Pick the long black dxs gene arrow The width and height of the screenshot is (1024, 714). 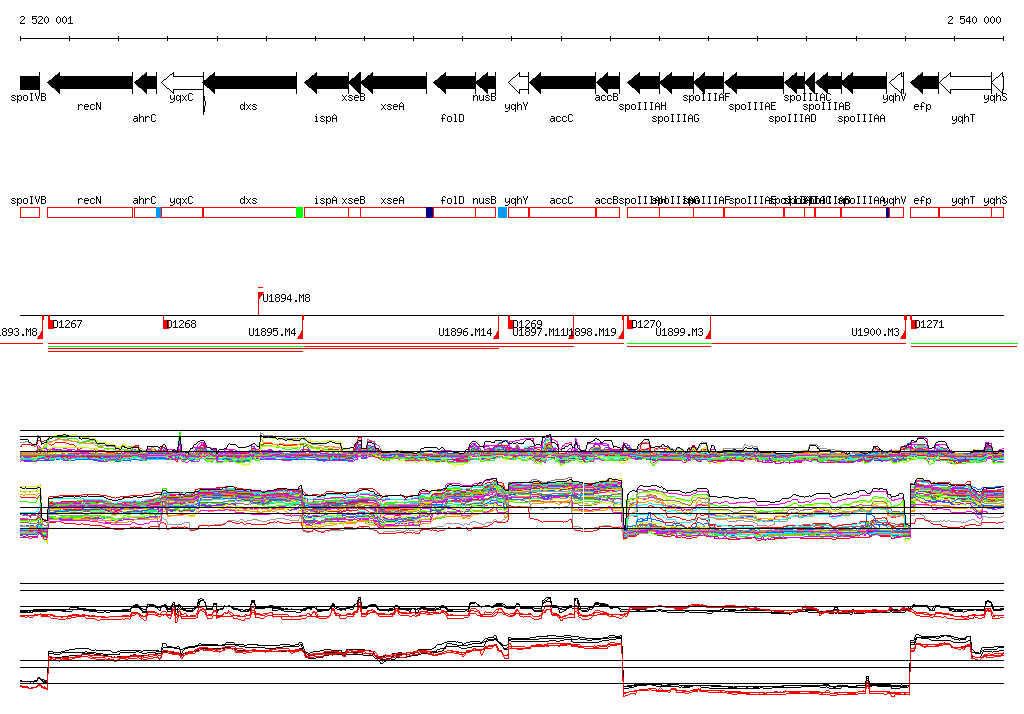(250, 82)
